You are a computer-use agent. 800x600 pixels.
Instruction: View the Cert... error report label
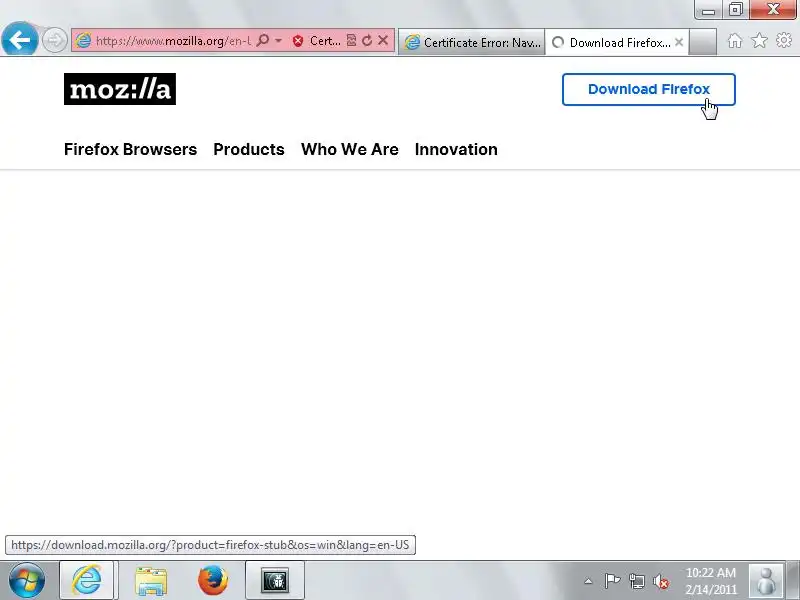coord(325,41)
